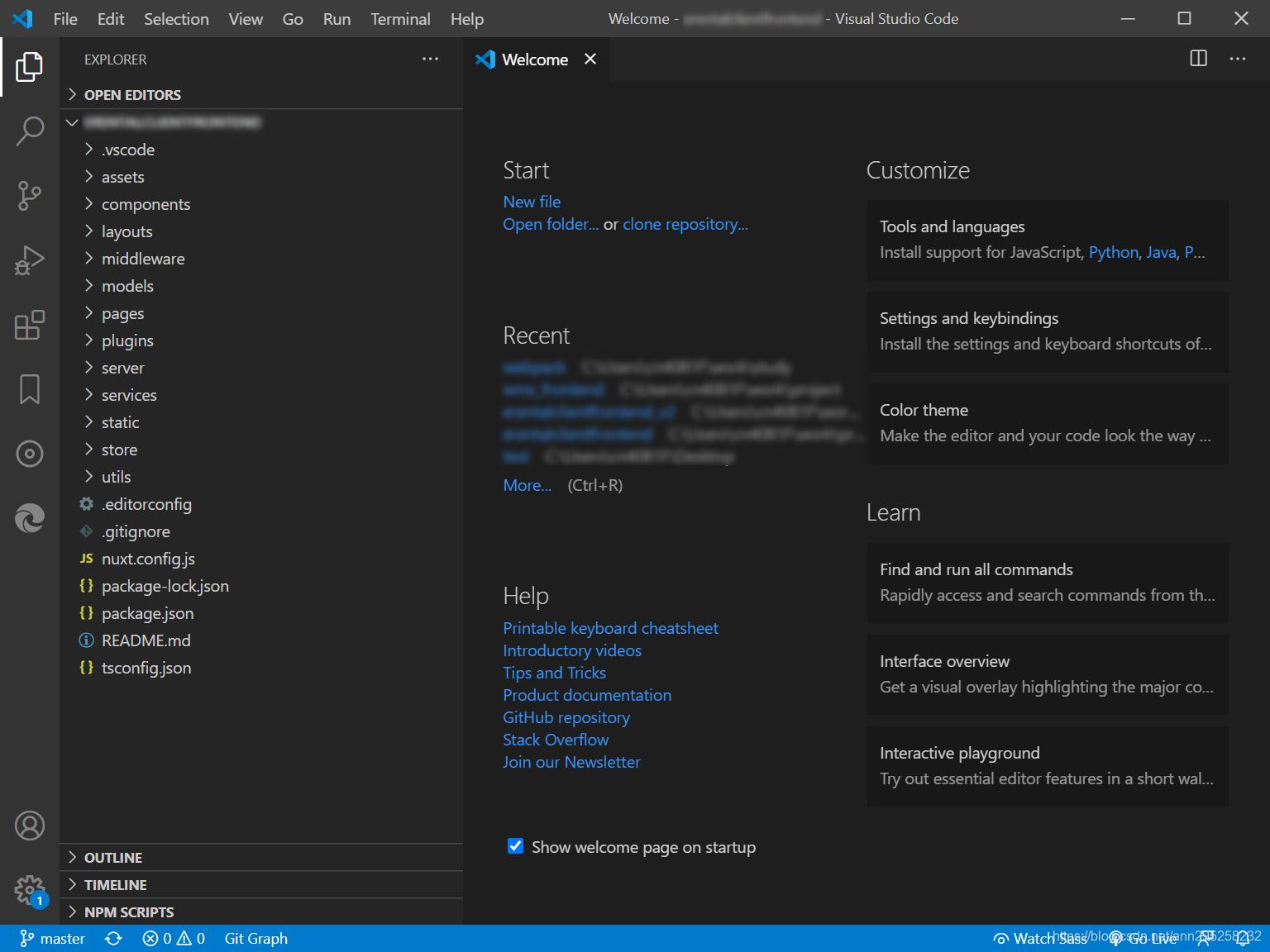Click Go Live in status bar
The image size is (1270, 952).
click(x=1143, y=939)
